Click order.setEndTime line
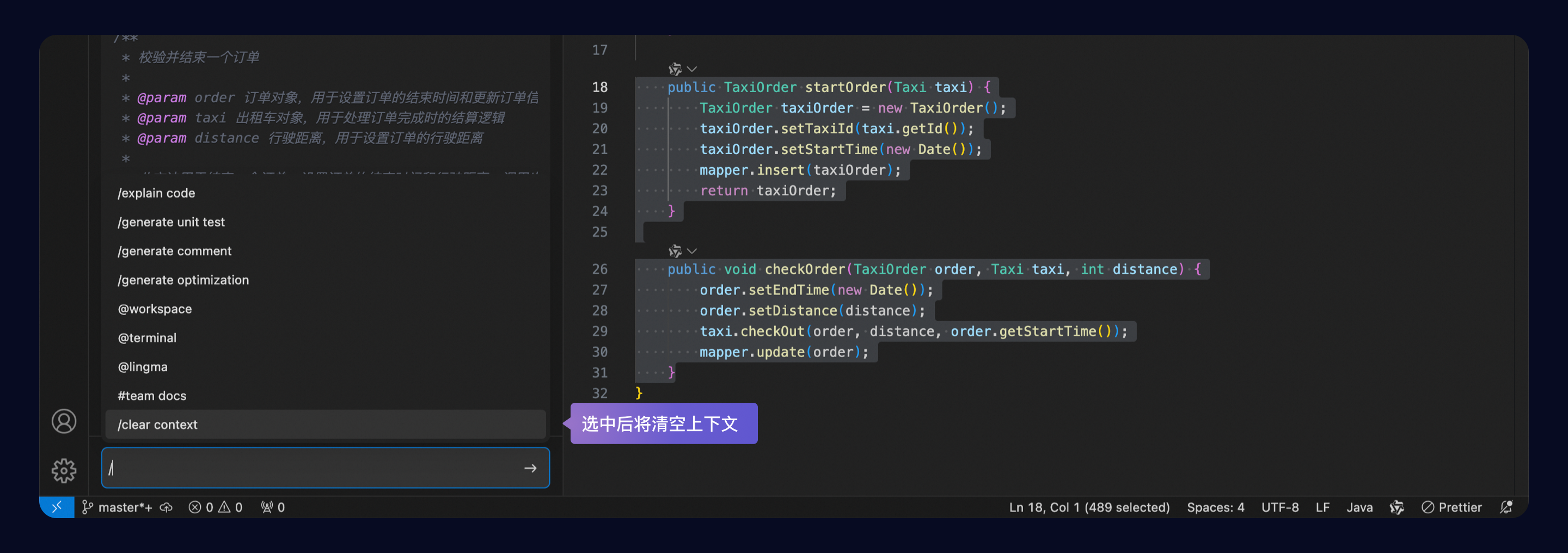 [x=816, y=290]
